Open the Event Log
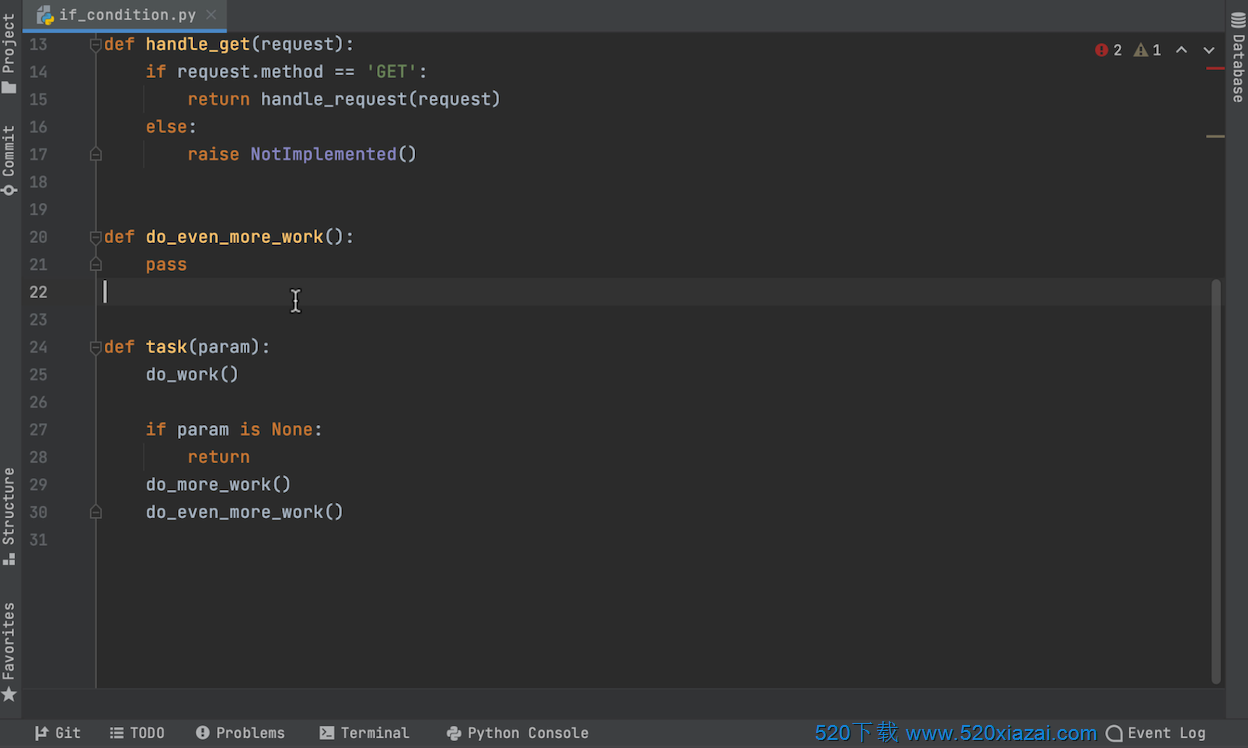The width and height of the screenshot is (1248, 748). tap(1156, 733)
